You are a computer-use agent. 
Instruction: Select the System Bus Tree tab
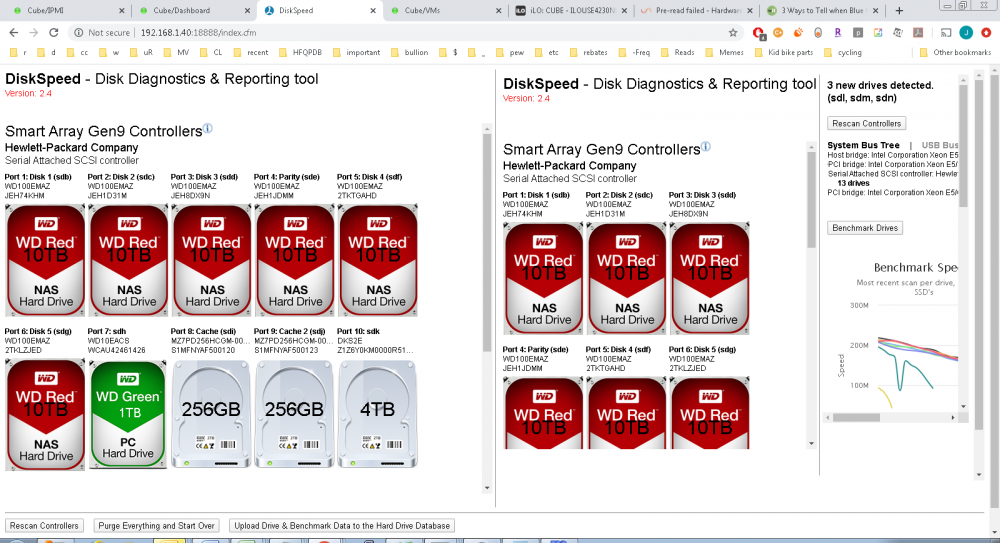tap(863, 145)
